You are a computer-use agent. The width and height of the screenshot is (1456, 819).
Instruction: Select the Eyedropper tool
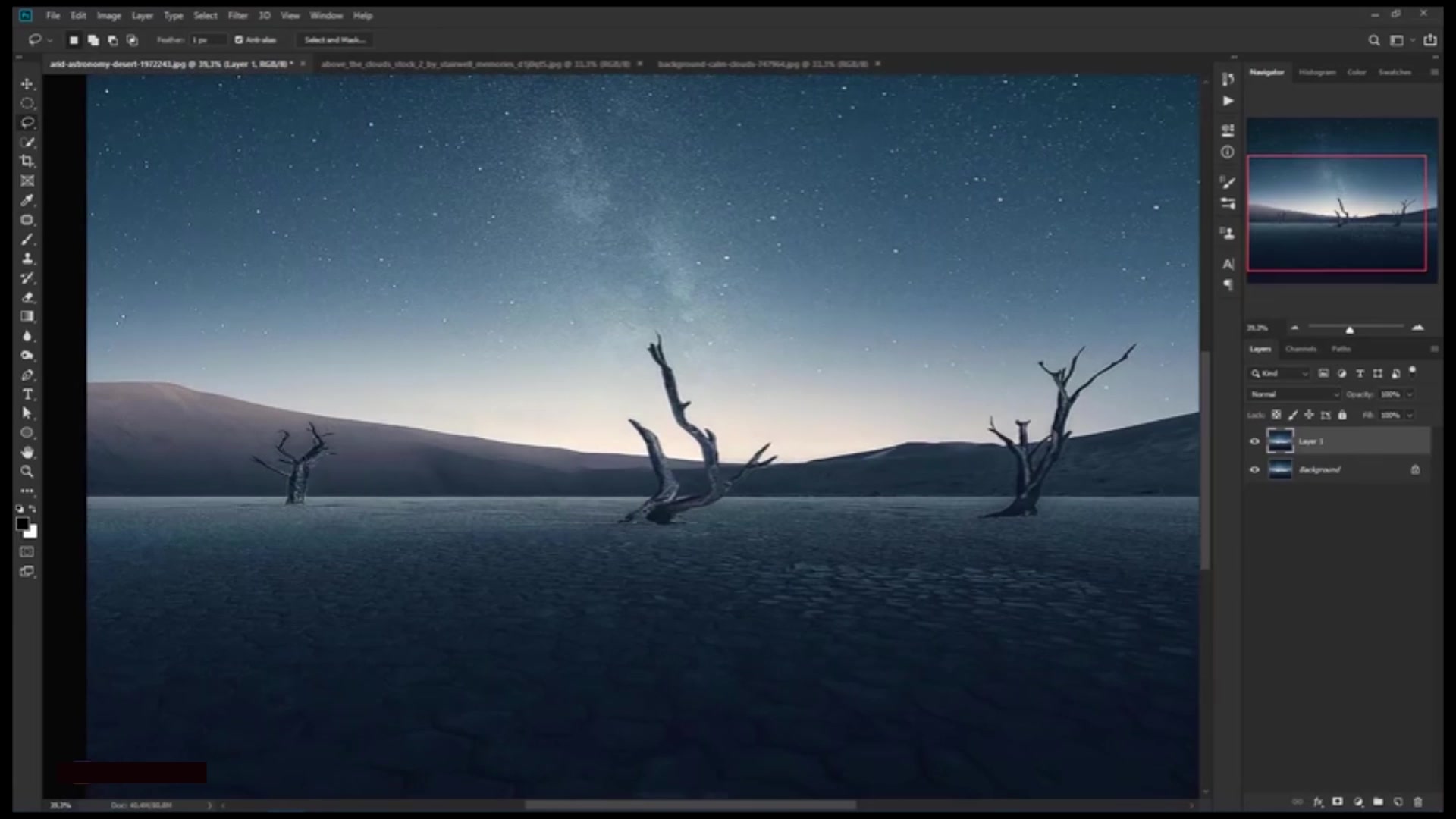tap(27, 200)
